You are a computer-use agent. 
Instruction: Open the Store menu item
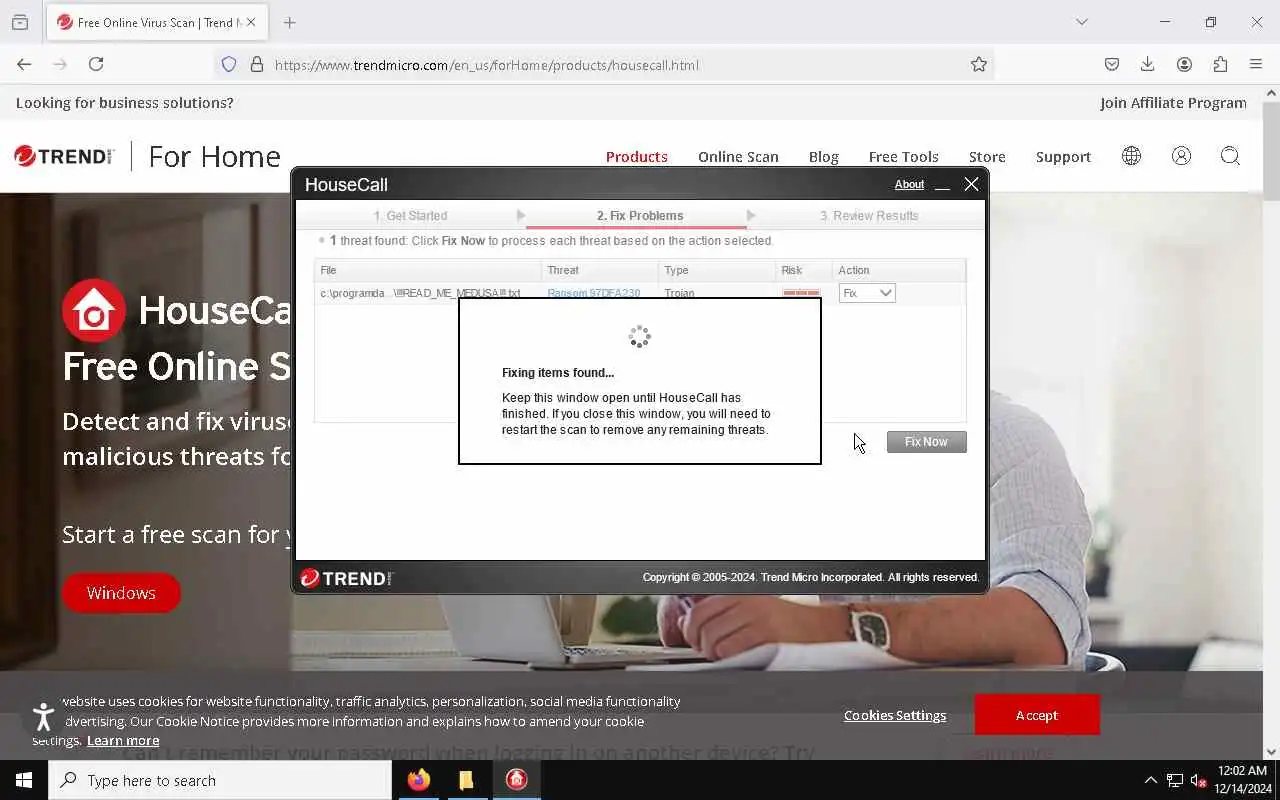[987, 157]
